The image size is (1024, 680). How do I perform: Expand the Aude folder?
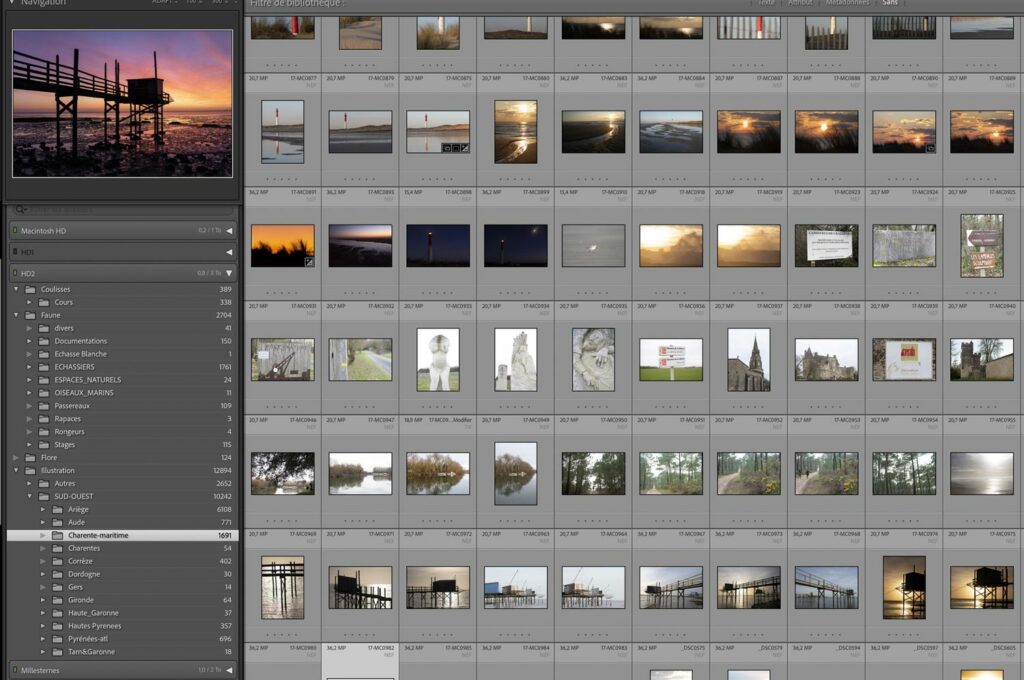43,523
